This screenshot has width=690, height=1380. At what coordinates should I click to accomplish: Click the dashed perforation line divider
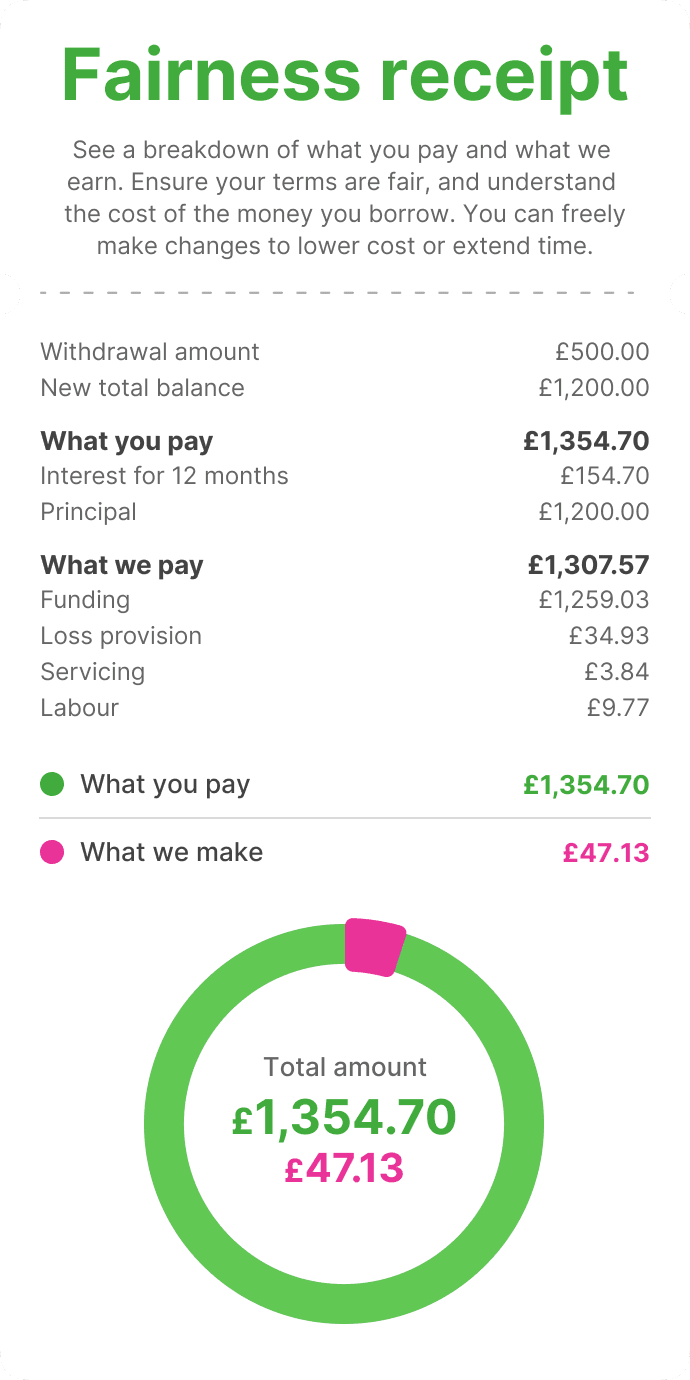[345, 293]
